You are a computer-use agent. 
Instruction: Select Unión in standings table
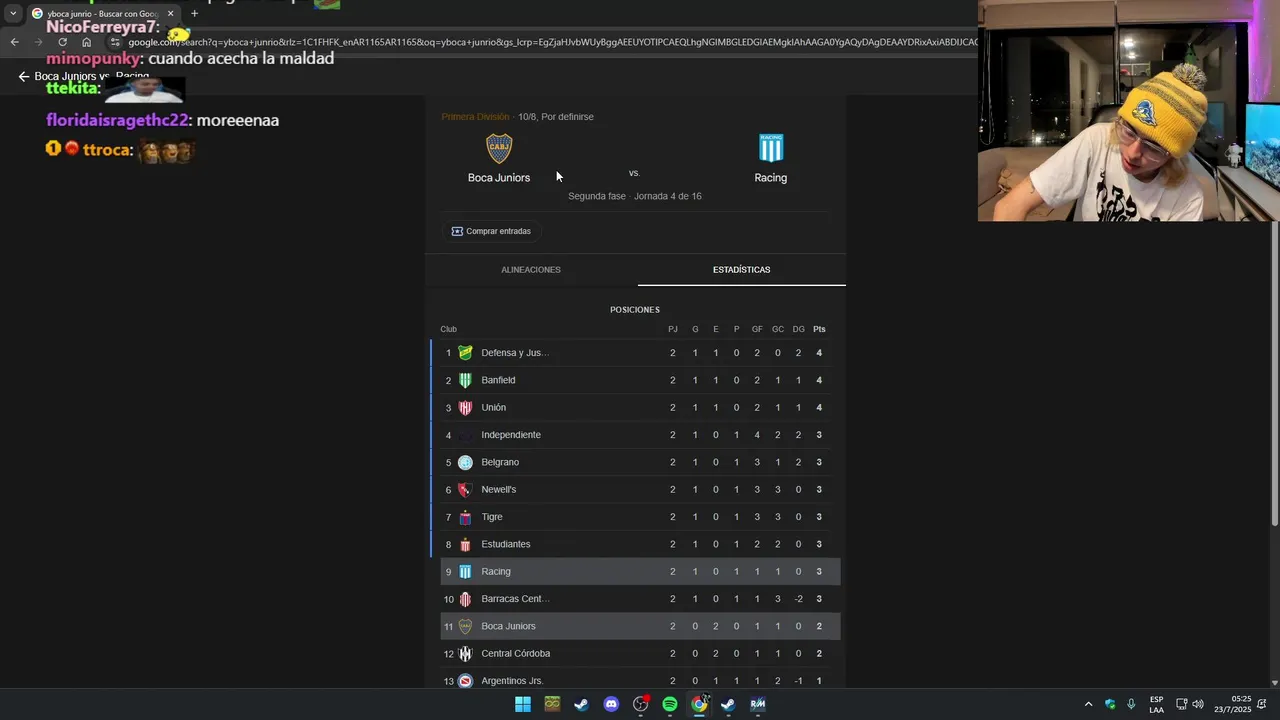pyautogui.click(x=636, y=408)
